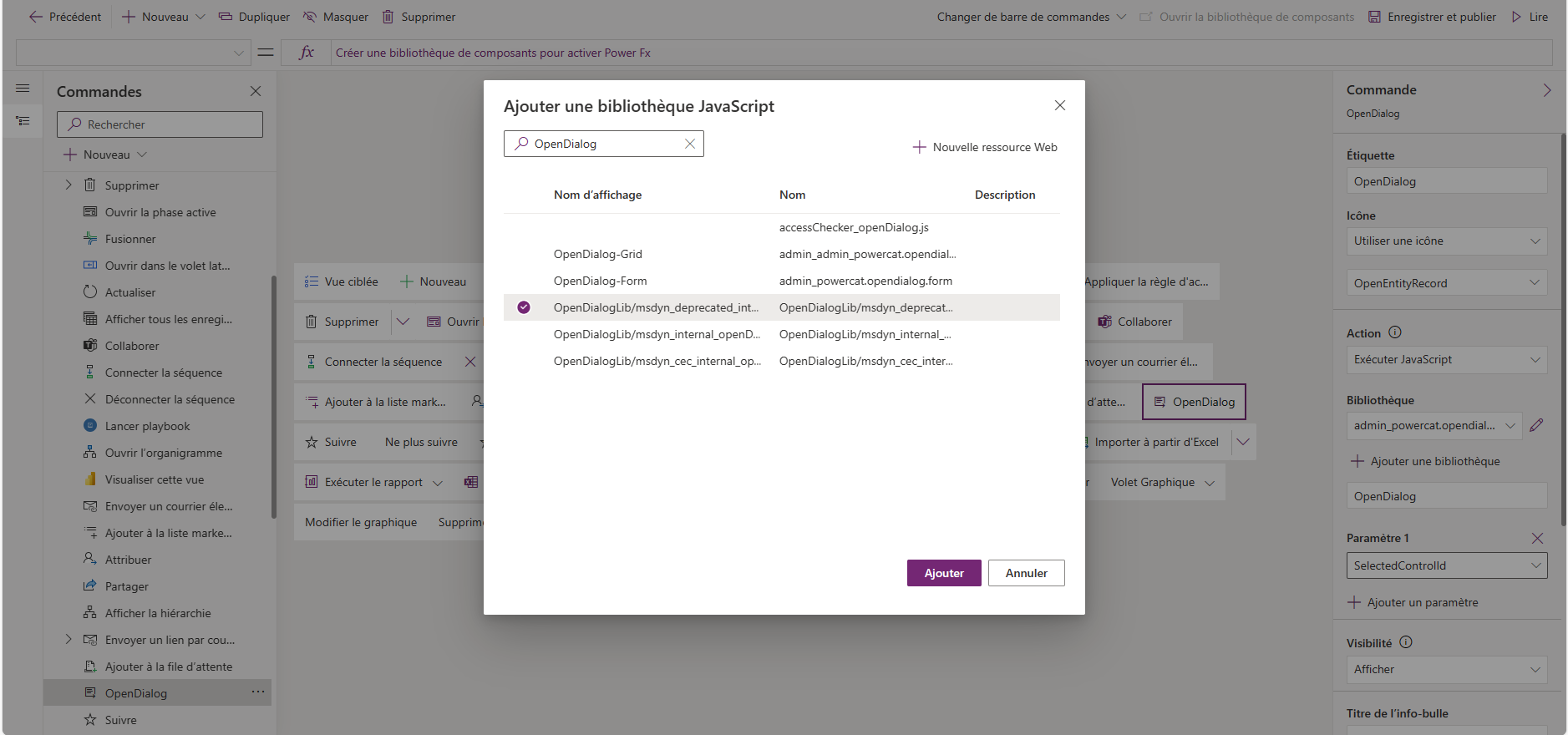
Task: Select the OpenDialog-Grid library row
Action: 781,254
